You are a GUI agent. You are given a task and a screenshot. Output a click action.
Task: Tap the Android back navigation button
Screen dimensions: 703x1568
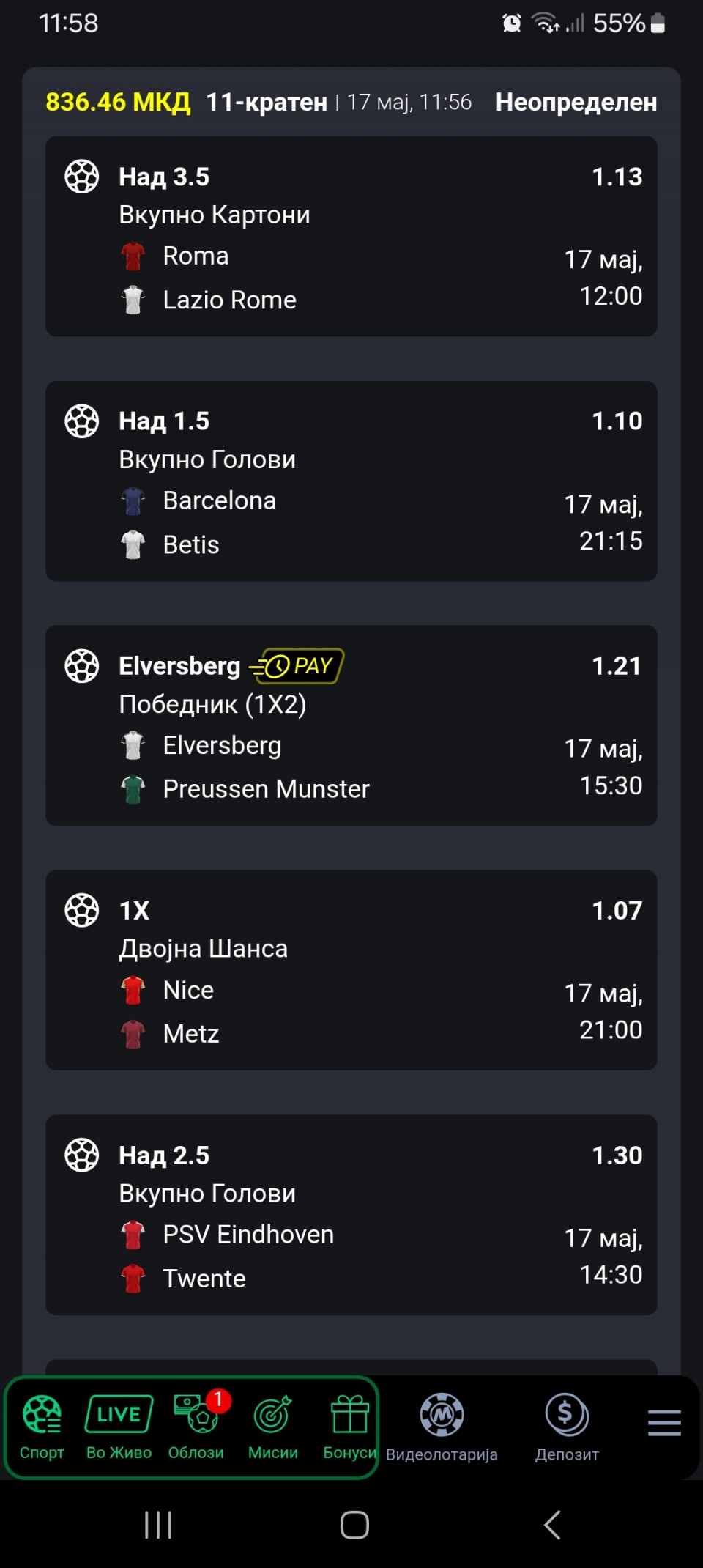click(x=553, y=1526)
